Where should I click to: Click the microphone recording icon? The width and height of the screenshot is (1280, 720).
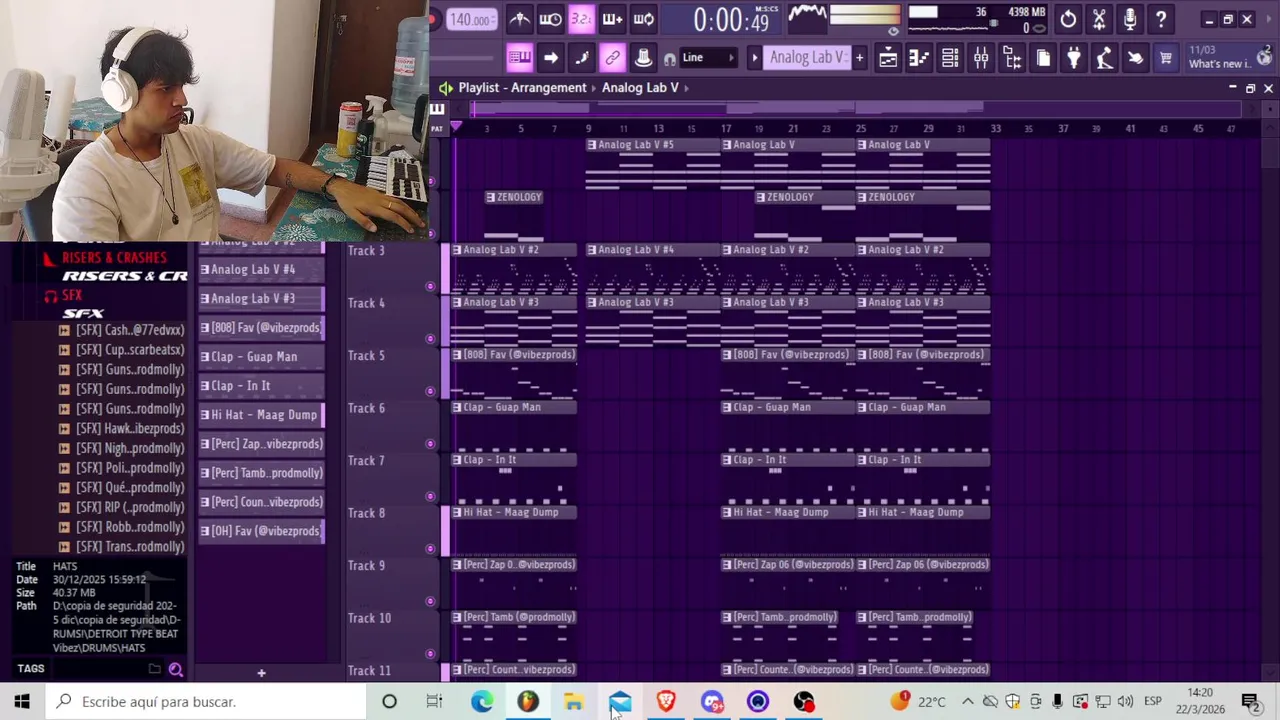point(1130,19)
